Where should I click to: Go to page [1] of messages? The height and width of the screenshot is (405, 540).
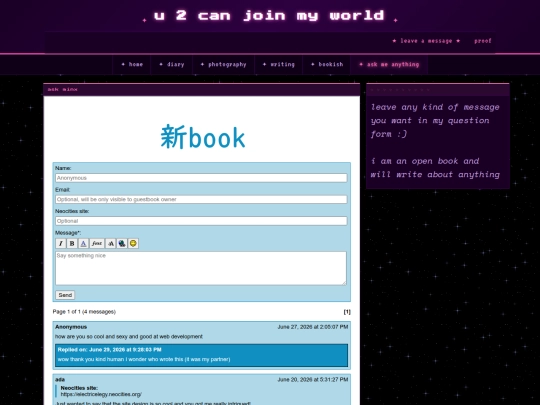tap(347, 312)
